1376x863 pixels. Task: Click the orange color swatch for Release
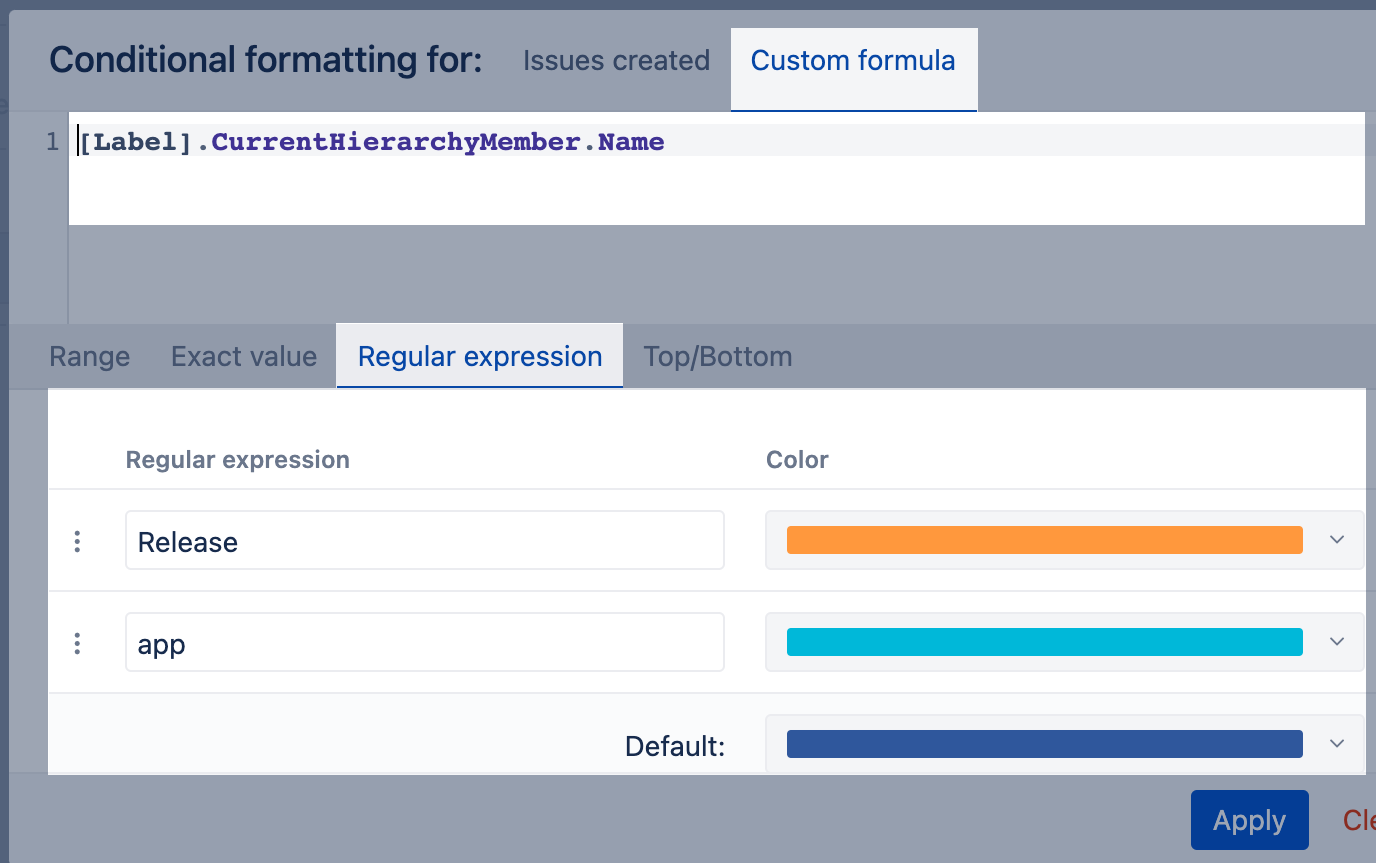point(1044,540)
